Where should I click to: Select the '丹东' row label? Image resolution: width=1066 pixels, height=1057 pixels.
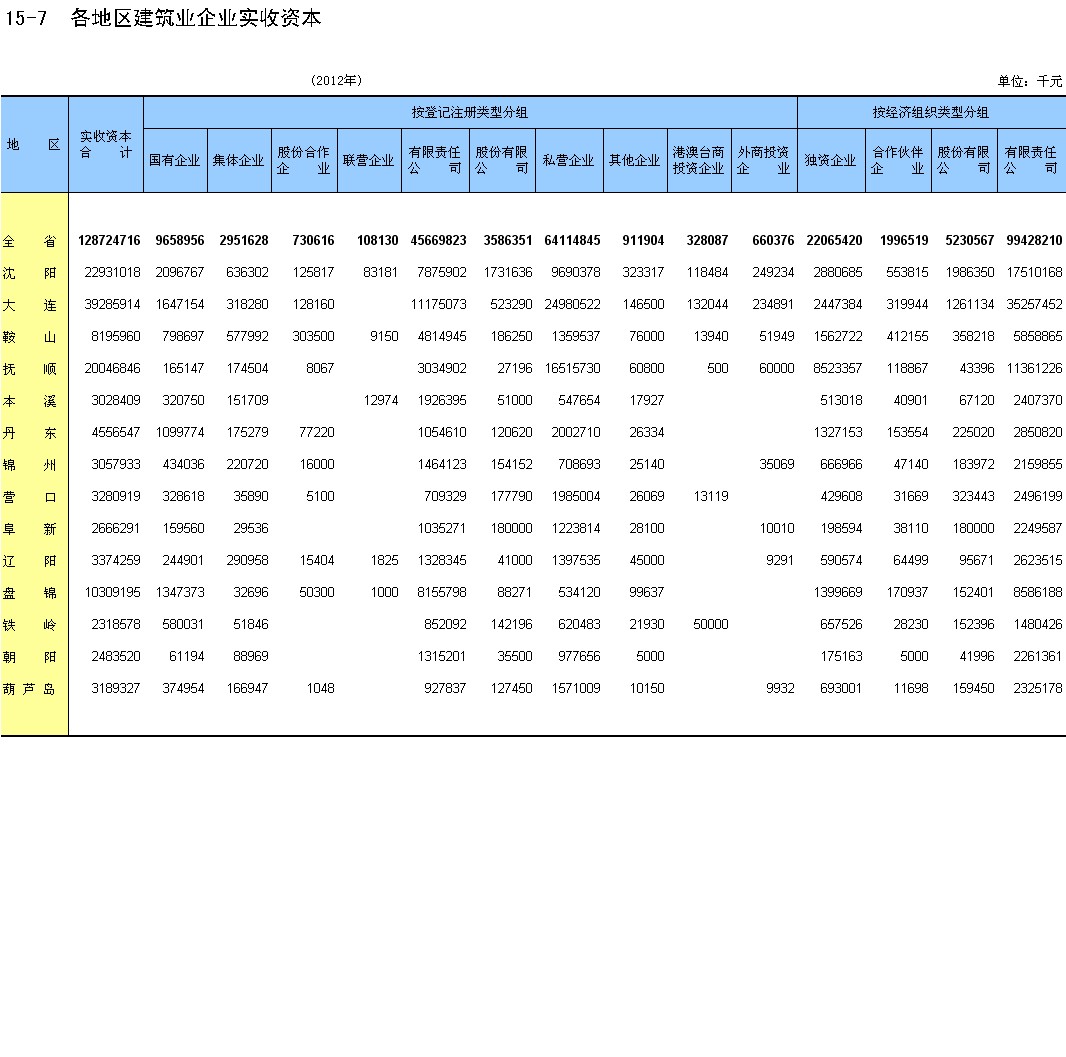click(x=30, y=433)
